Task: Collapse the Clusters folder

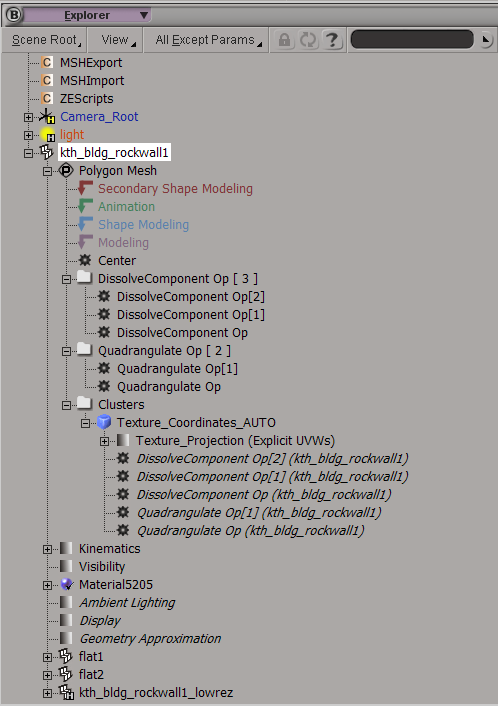Action: click(66, 405)
